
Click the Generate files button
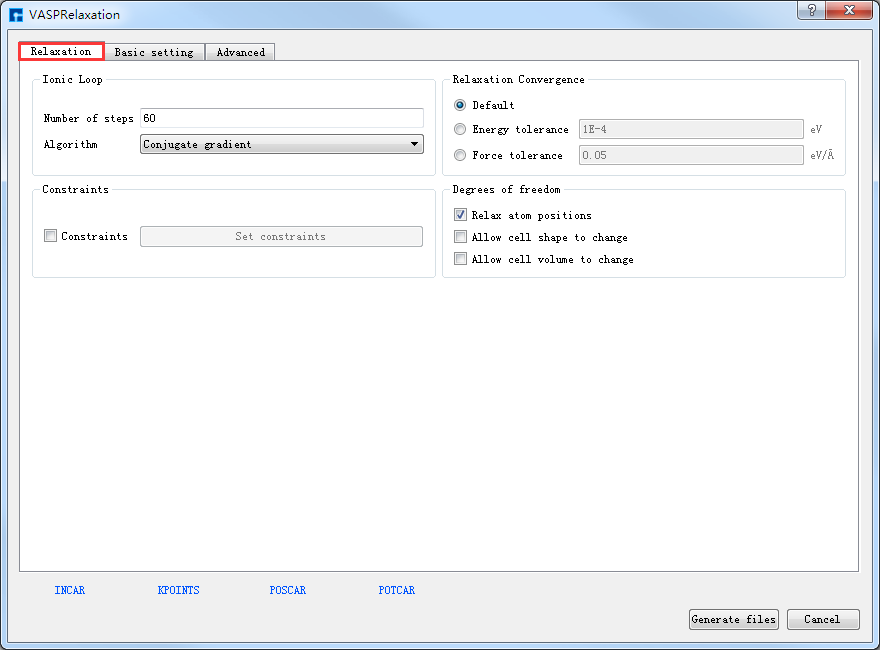tap(733, 620)
